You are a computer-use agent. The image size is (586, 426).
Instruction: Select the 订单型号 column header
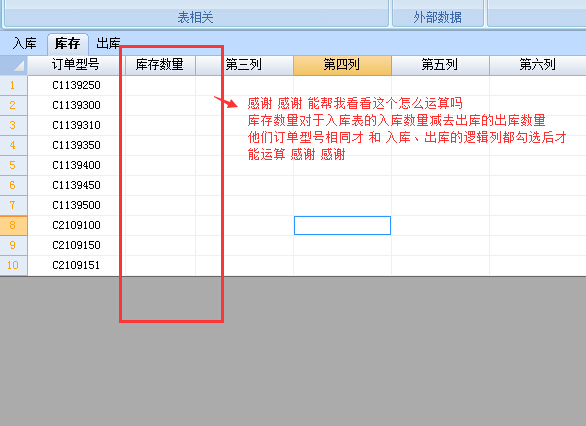click(76, 65)
